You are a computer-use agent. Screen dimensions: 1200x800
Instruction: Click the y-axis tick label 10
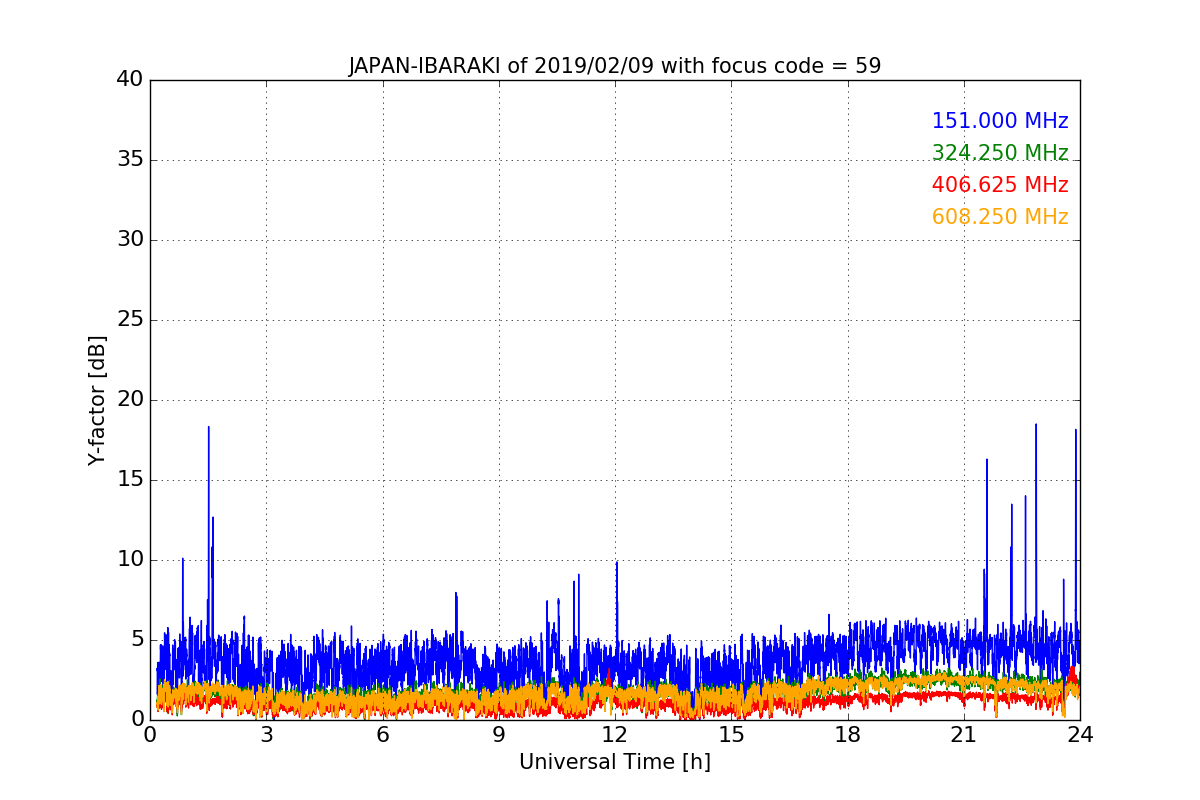pyautogui.click(x=130, y=560)
